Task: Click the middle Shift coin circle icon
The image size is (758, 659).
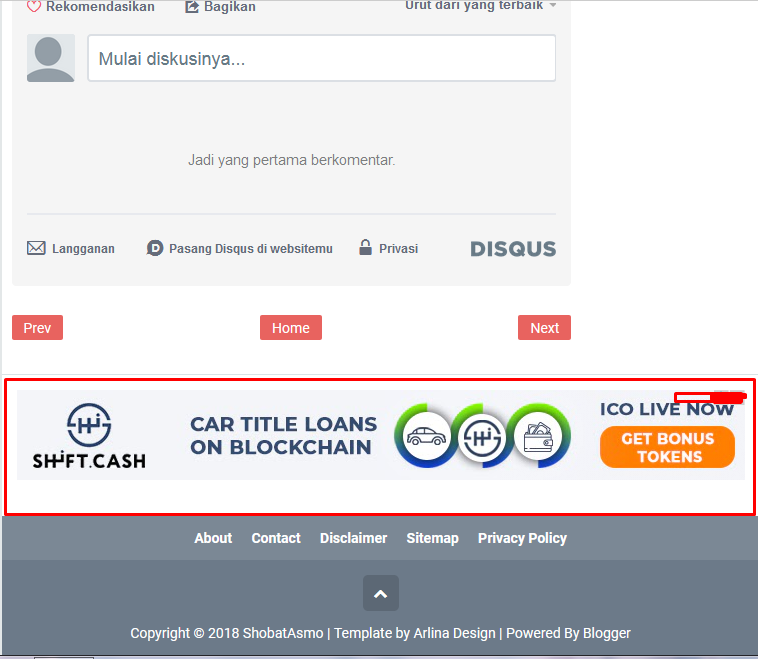Action: (482, 438)
